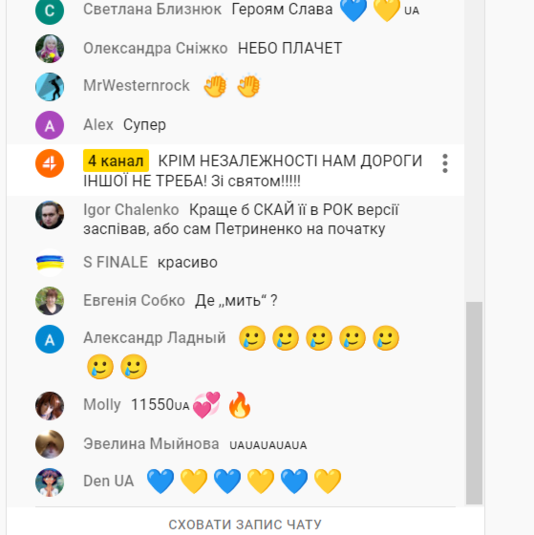Click Igor Chalenko's profile photo
The image size is (534, 535).
(49, 215)
